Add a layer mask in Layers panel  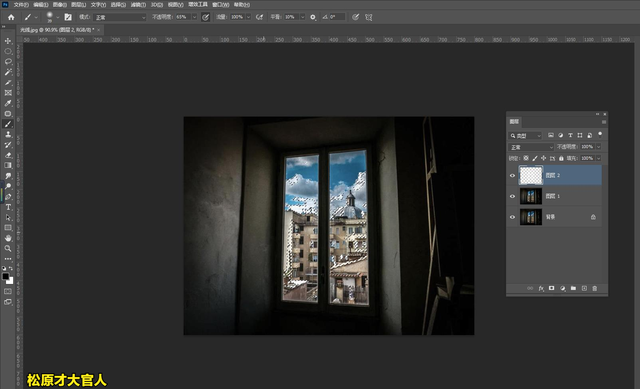551,288
